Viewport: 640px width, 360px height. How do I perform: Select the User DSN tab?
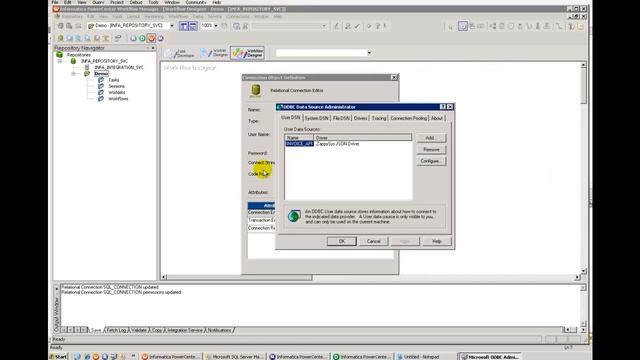(291, 117)
